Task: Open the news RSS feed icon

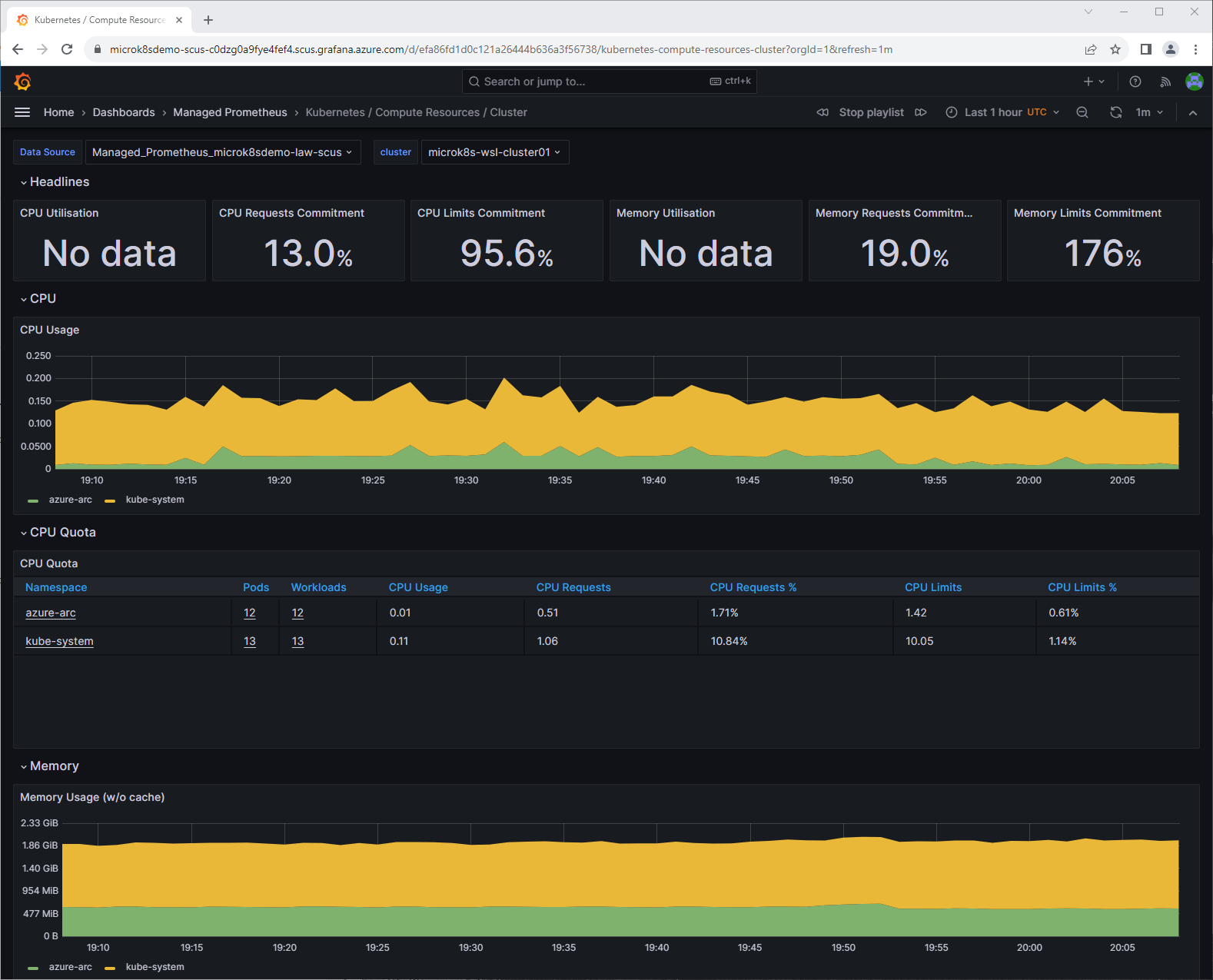Action: (1165, 81)
